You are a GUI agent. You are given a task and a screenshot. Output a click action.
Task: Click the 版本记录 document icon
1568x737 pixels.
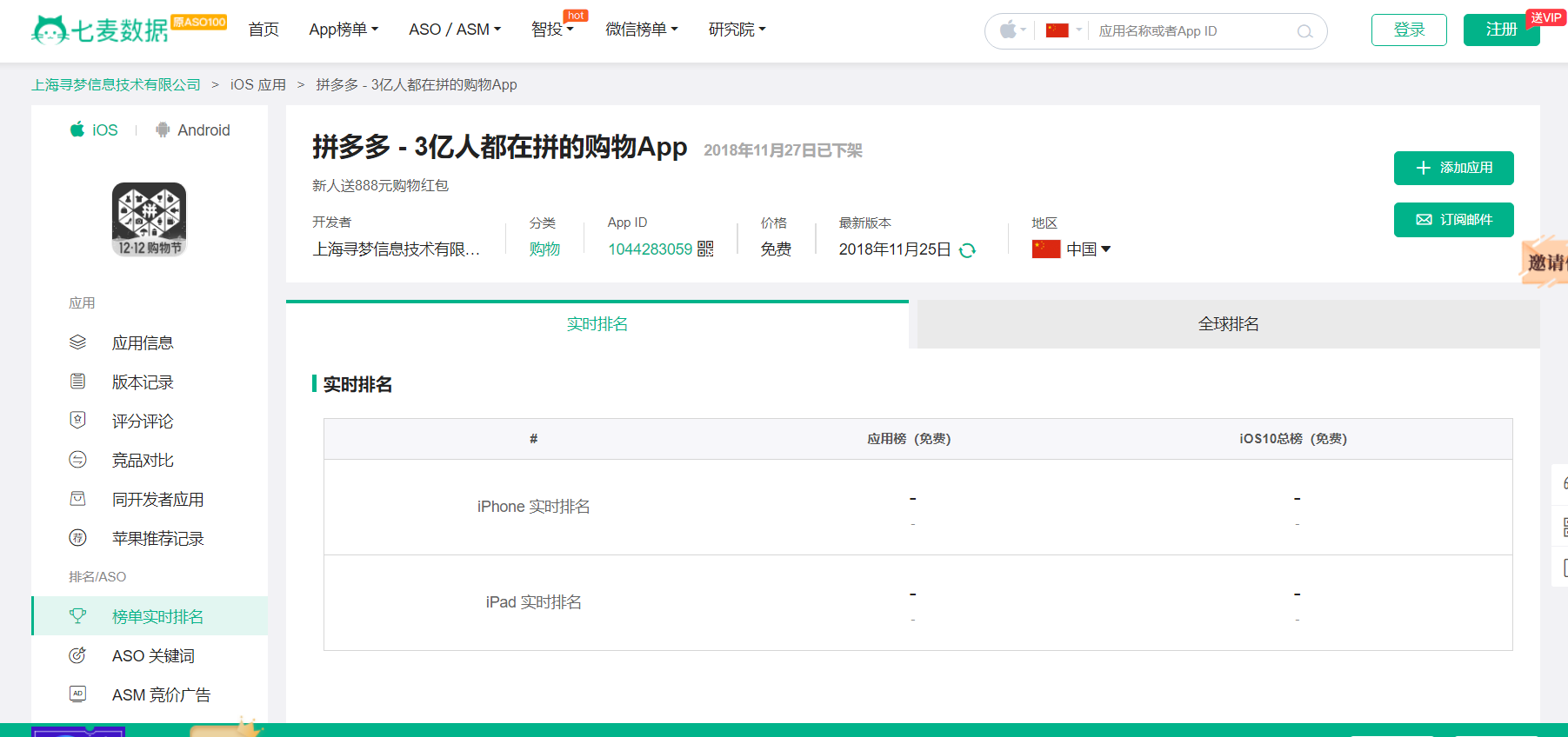coord(77,382)
